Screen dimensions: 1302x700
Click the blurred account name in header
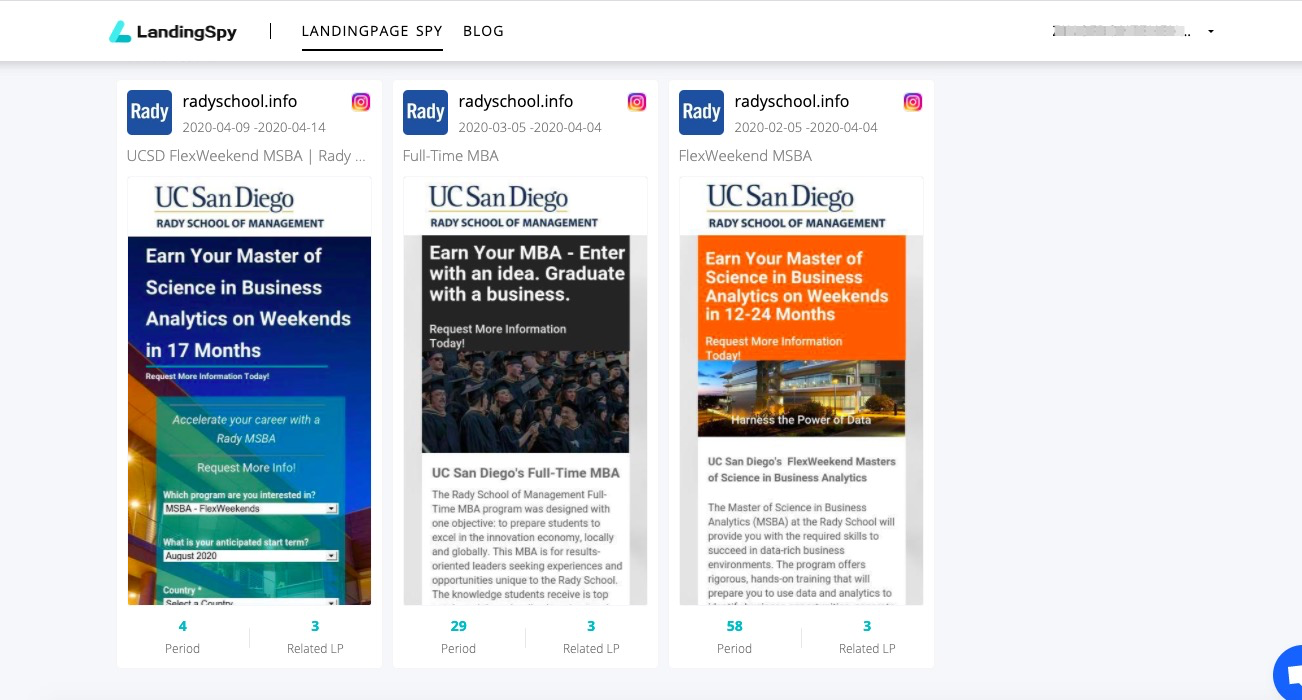tap(1121, 32)
